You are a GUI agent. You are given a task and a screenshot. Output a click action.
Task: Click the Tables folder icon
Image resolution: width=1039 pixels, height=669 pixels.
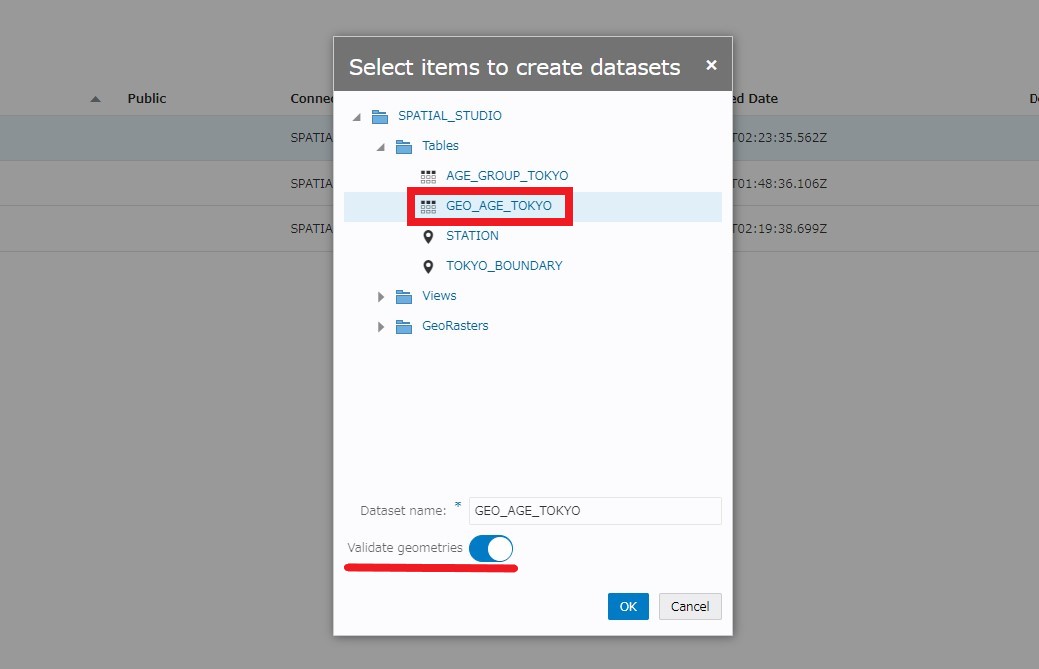(x=404, y=146)
